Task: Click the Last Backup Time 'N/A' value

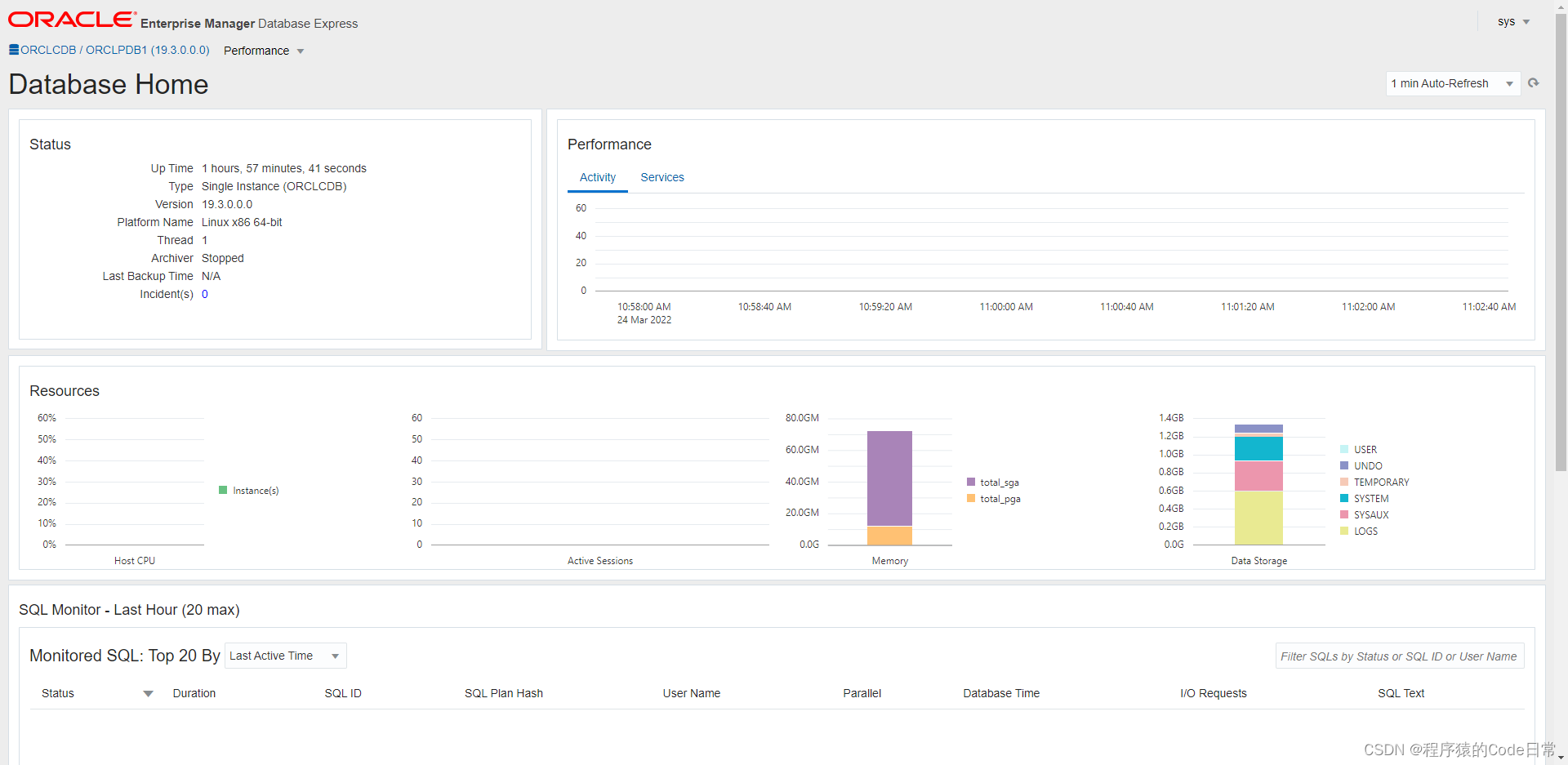Action: coord(212,276)
